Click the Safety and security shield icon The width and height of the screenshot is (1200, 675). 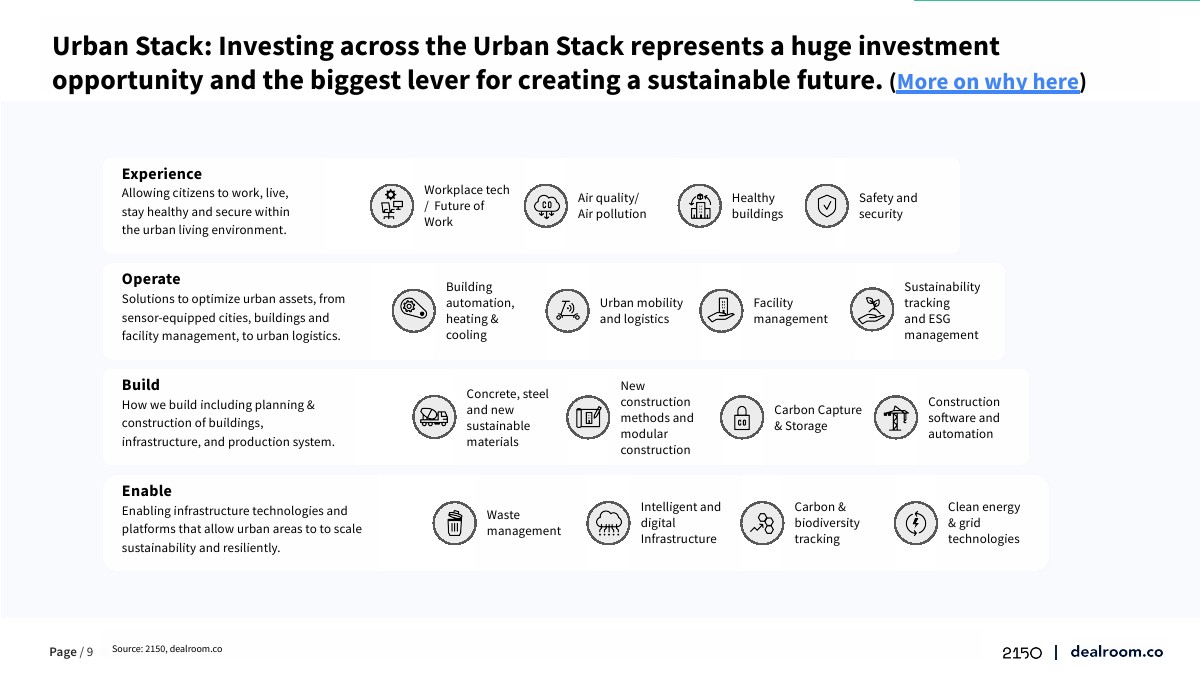(x=827, y=206)
